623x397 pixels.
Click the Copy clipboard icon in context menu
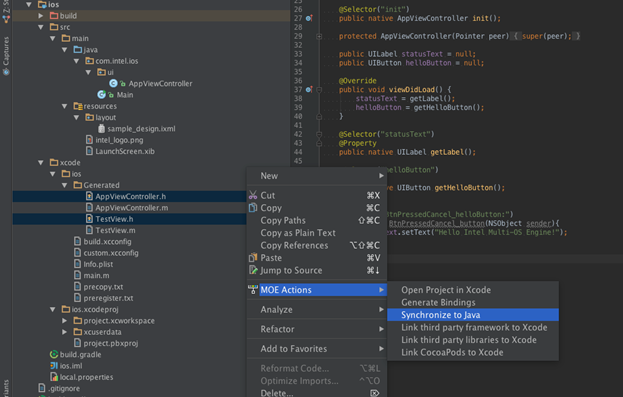[253, 208]
